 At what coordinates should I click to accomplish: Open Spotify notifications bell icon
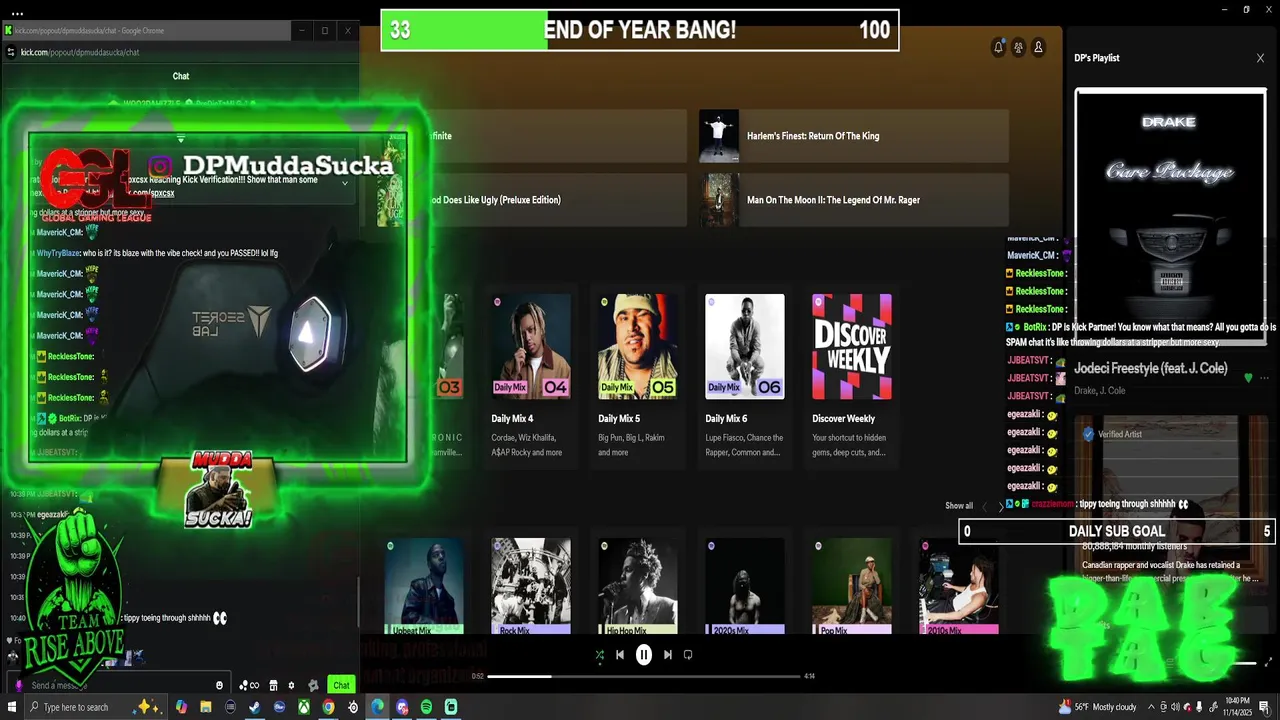tap(998, 47)
